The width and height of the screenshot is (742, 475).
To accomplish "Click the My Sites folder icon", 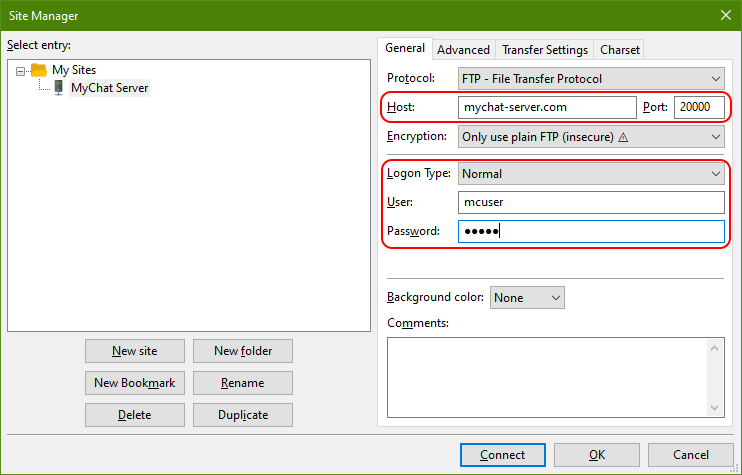I will [x=39, y=70].
